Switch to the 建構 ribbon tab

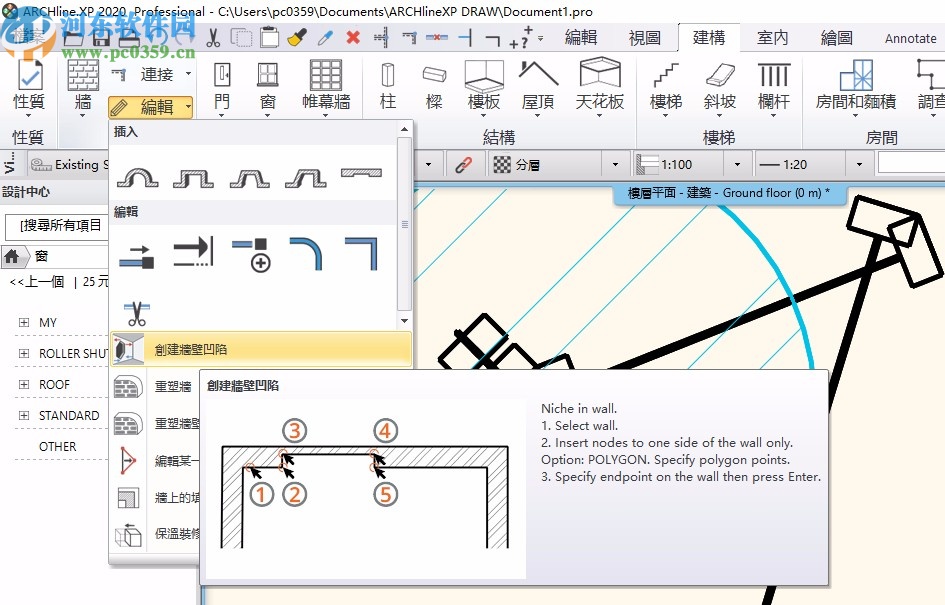[709, 38]
